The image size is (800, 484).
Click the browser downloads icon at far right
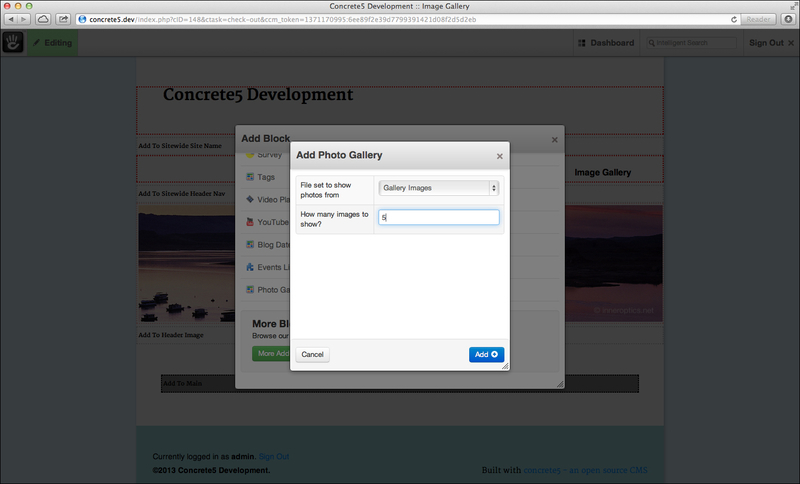click(788, 19)
